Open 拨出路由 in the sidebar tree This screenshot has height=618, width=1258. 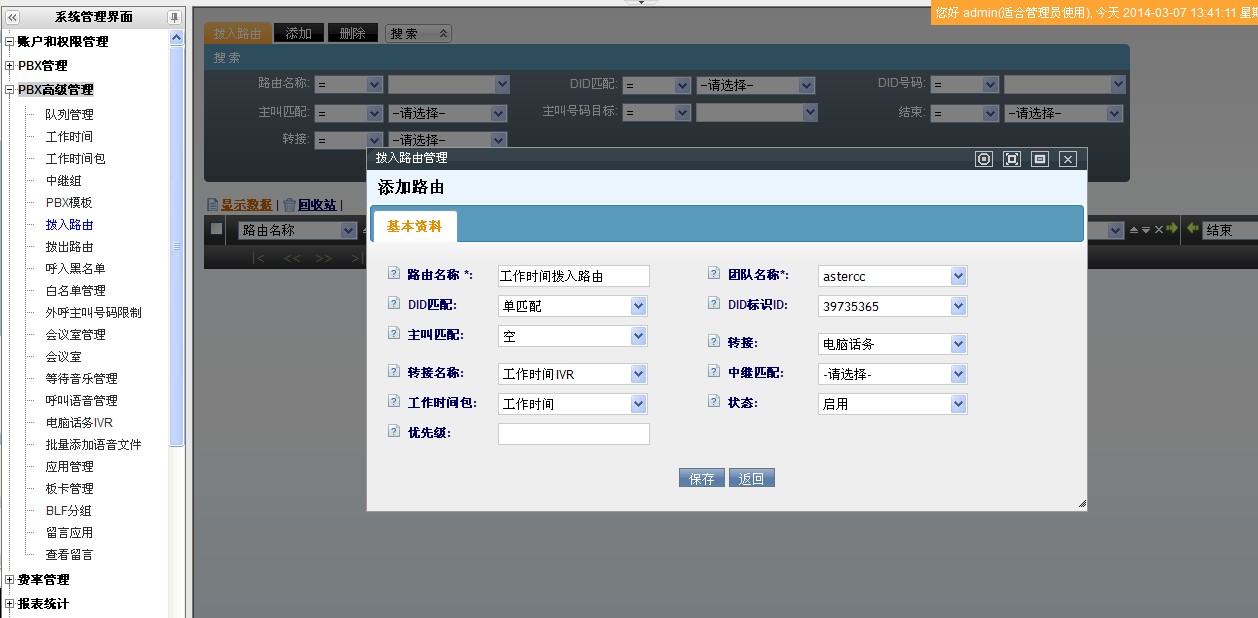(x=69, y=247)
